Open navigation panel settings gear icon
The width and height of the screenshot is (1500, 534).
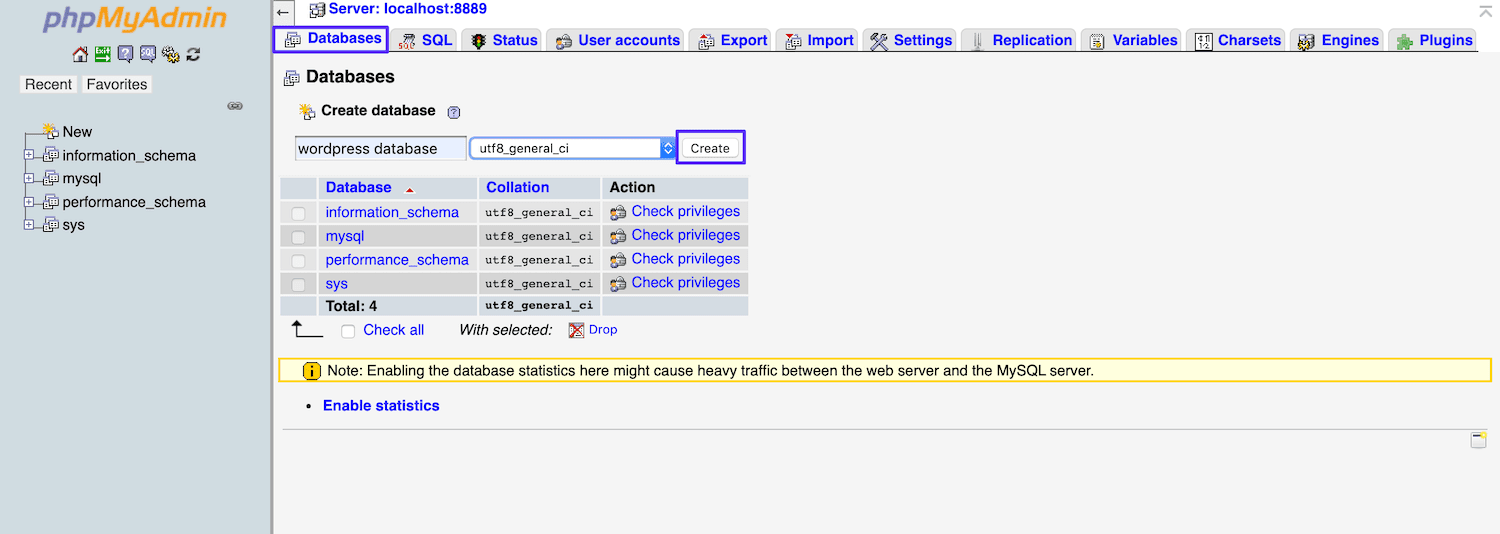[170, 54]
